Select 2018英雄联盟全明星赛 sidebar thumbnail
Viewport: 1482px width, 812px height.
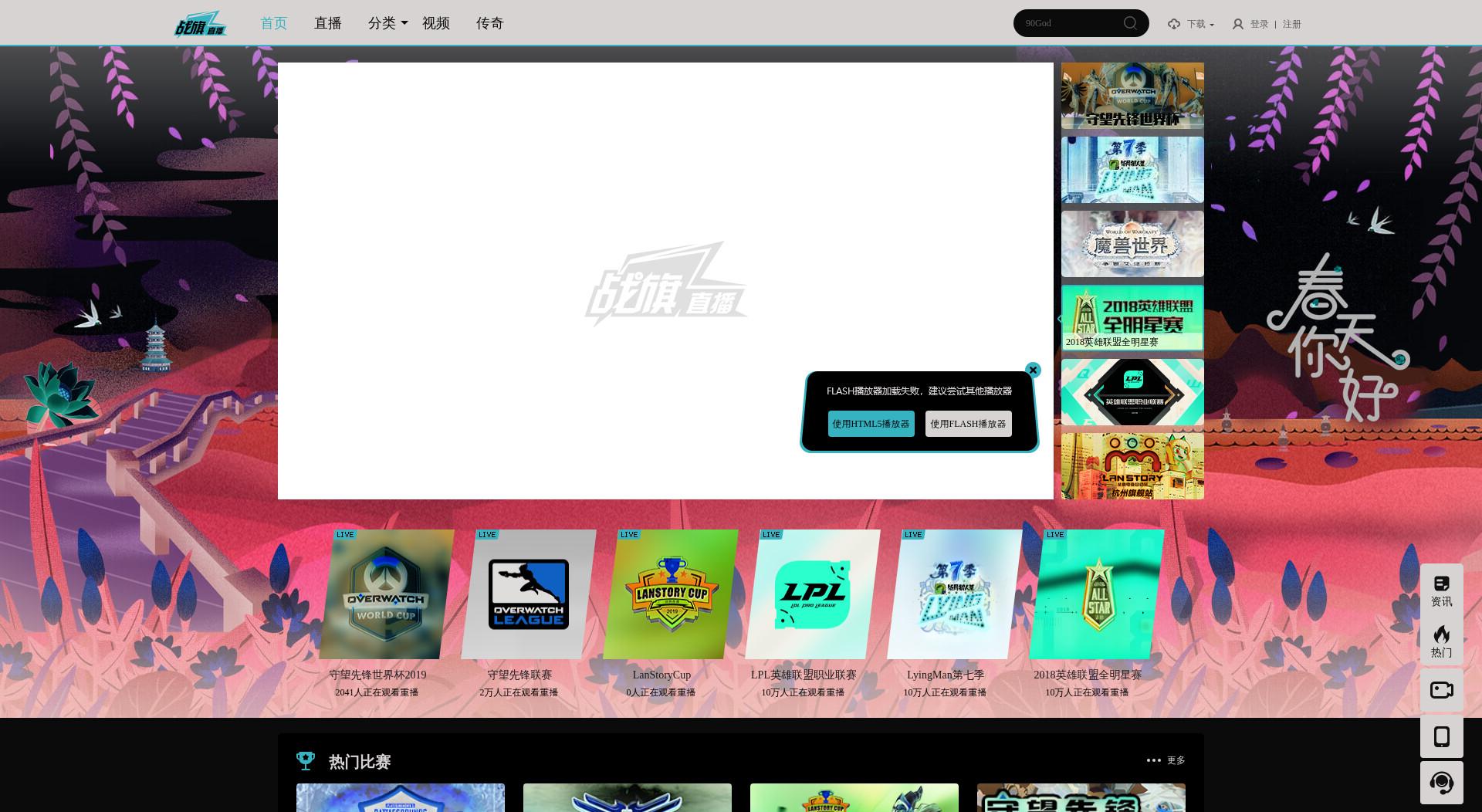[1132, 318]
